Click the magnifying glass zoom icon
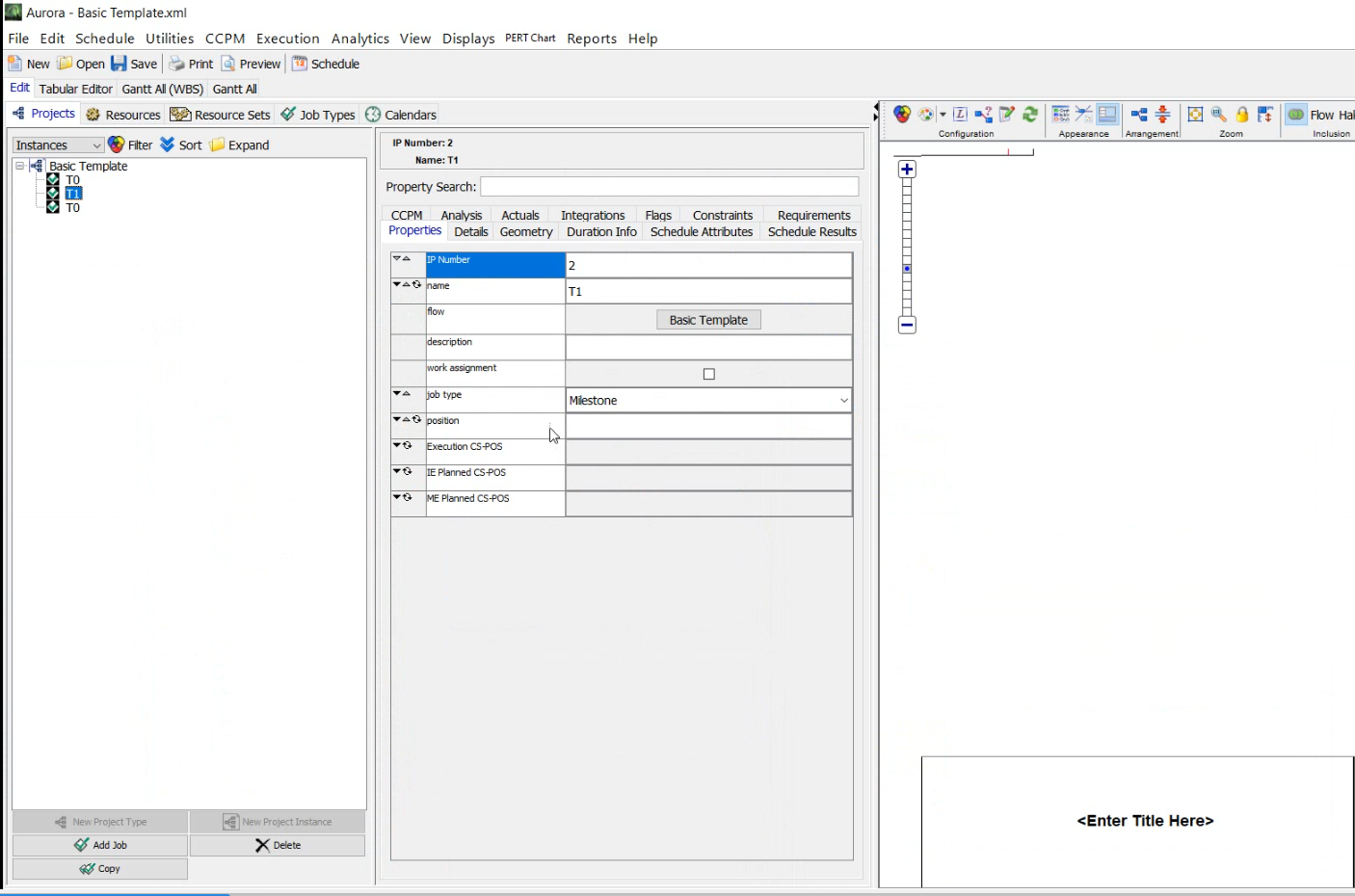This screenshot has width=1355, height=896. point(1218,115)
